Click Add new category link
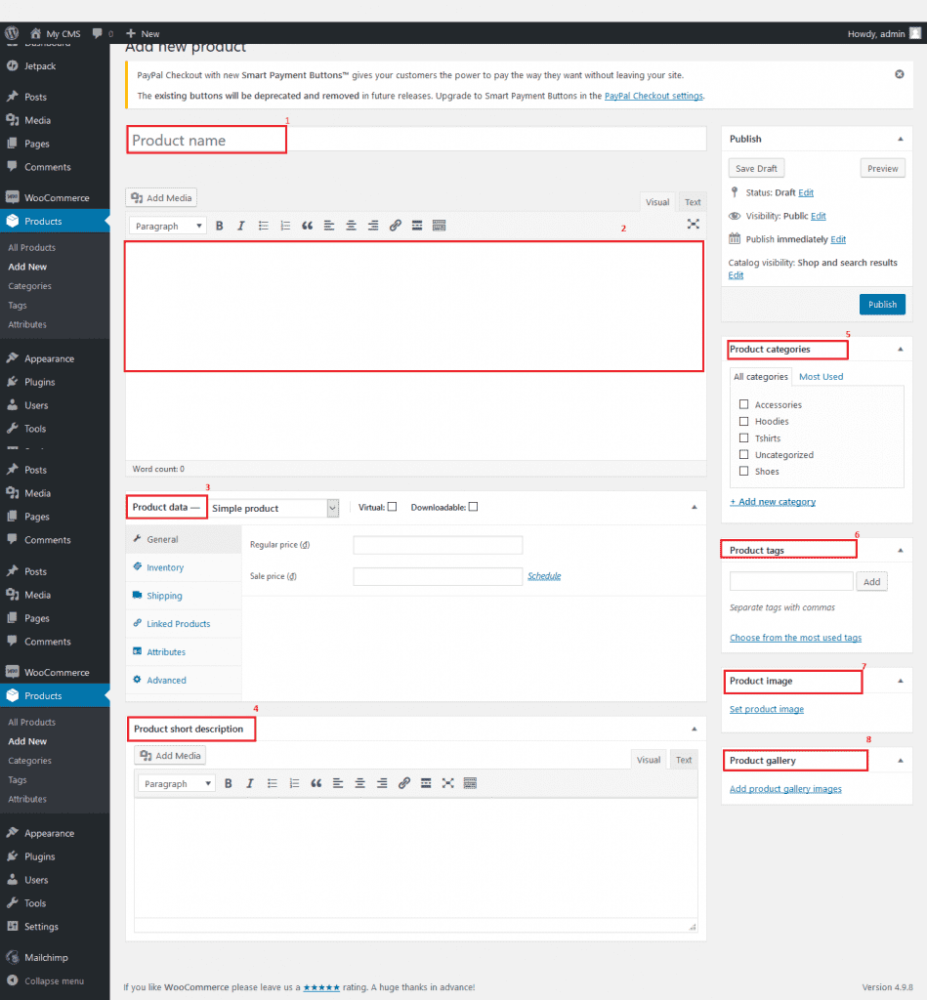 [773, 502]
